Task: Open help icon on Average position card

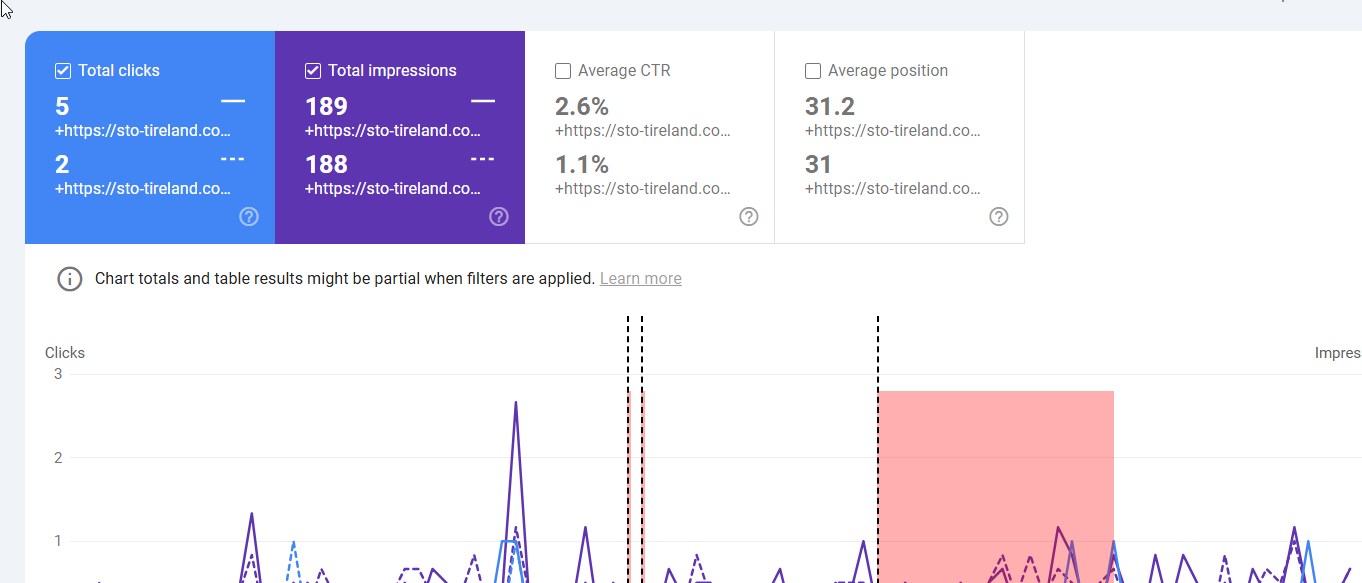Action: point(999,216)
